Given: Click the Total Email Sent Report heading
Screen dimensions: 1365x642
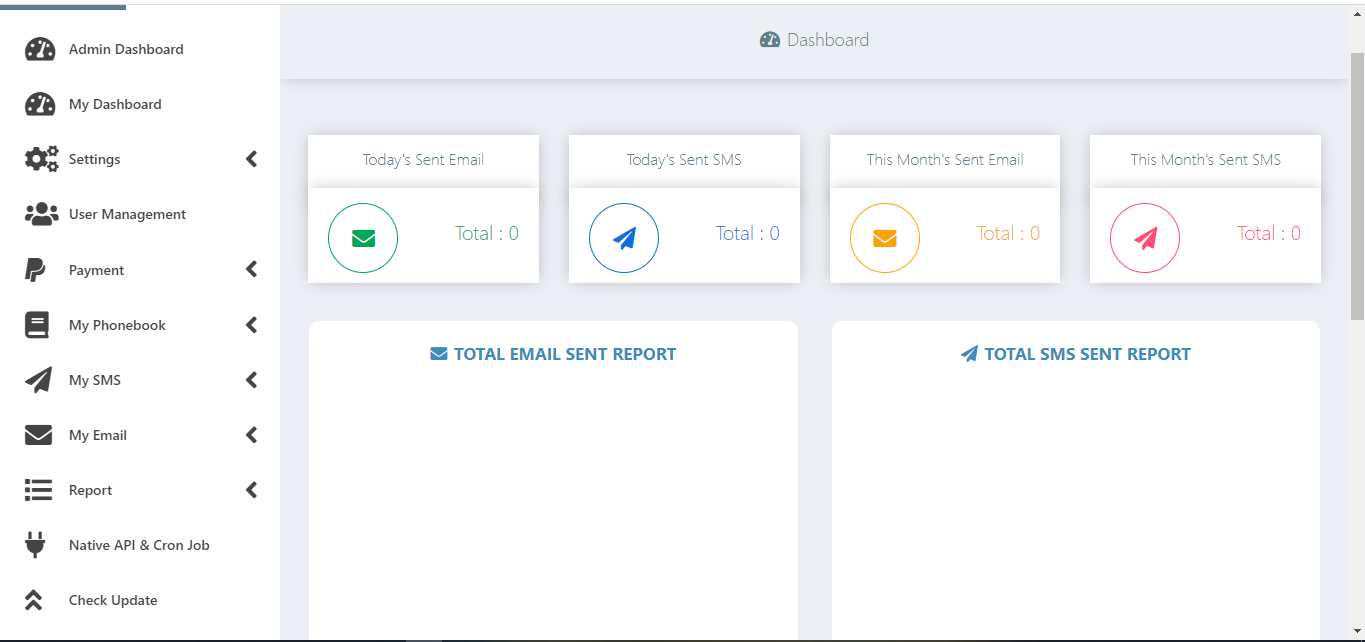Looking at the screenshot, I should tap(553, 353).
